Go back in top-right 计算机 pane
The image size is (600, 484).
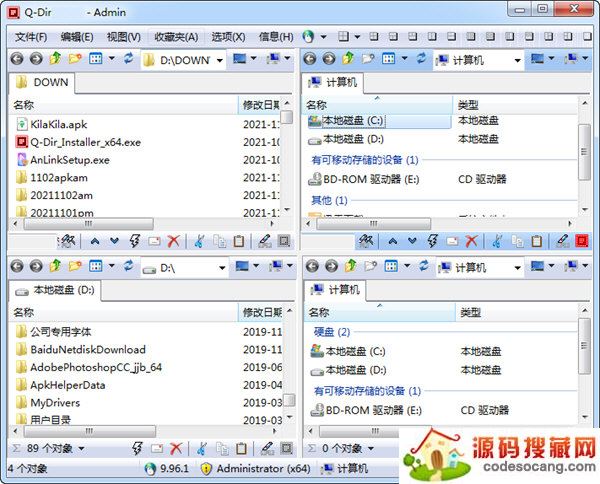310,59
